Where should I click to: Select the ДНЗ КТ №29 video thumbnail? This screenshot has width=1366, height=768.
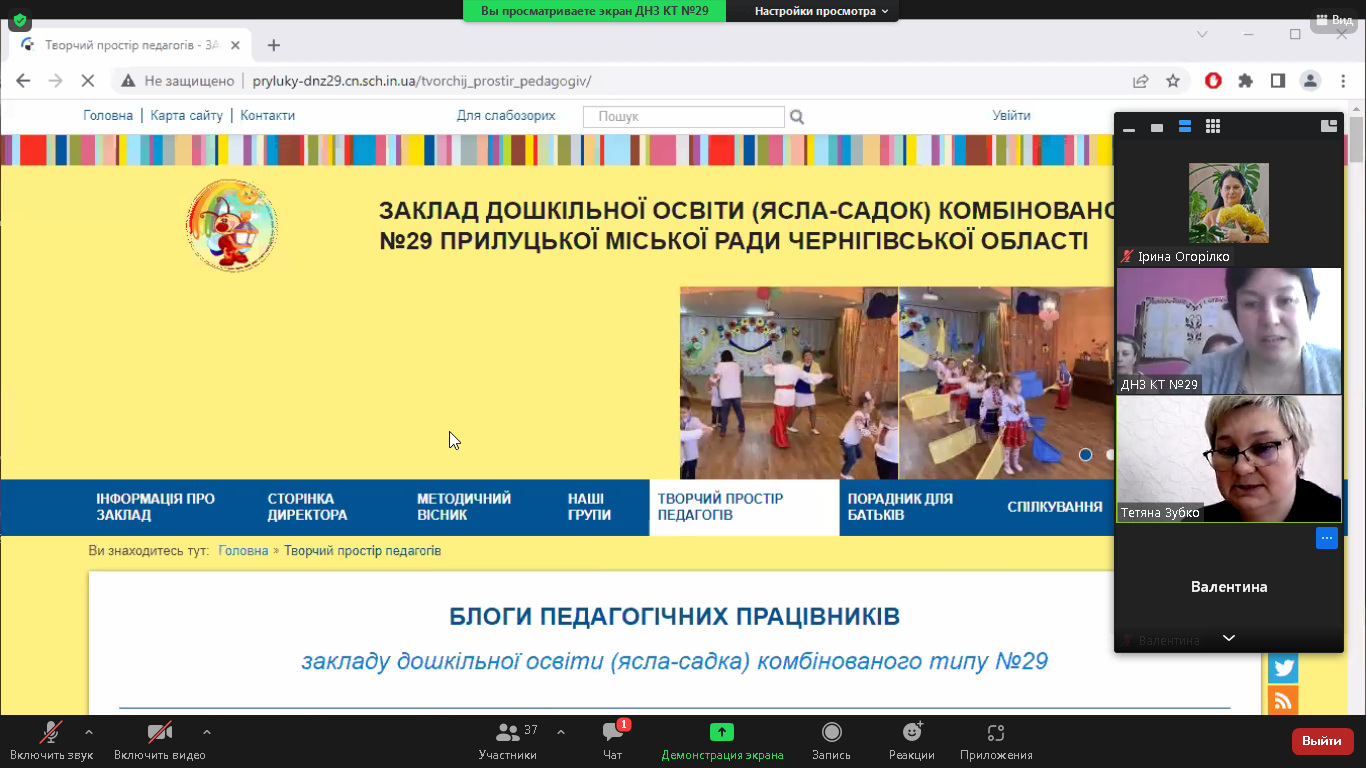tap(1229, 331)
